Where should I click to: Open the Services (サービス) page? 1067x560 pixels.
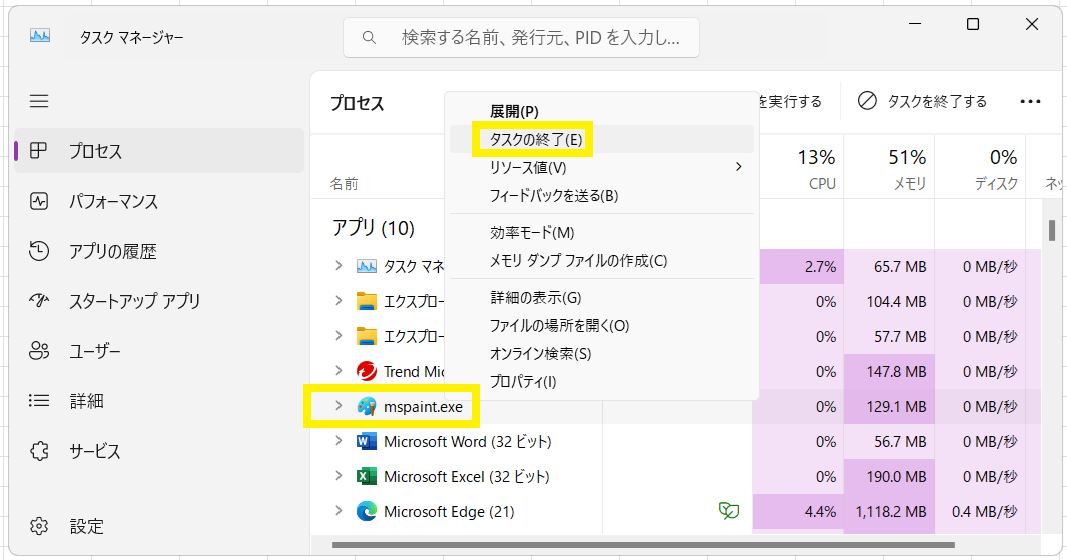click(x=95, y=451)
